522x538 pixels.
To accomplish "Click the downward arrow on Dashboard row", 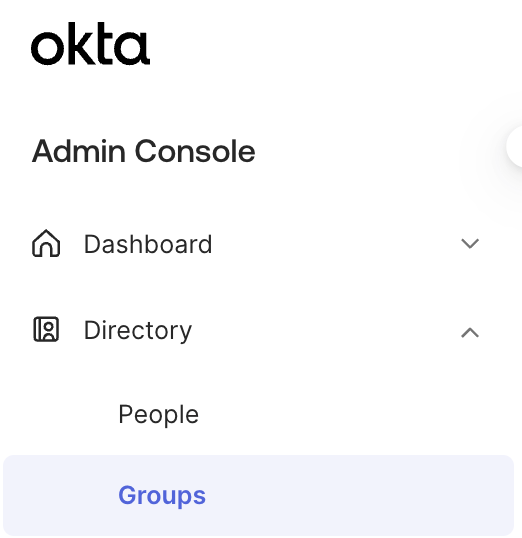I will tap(469, 244).
